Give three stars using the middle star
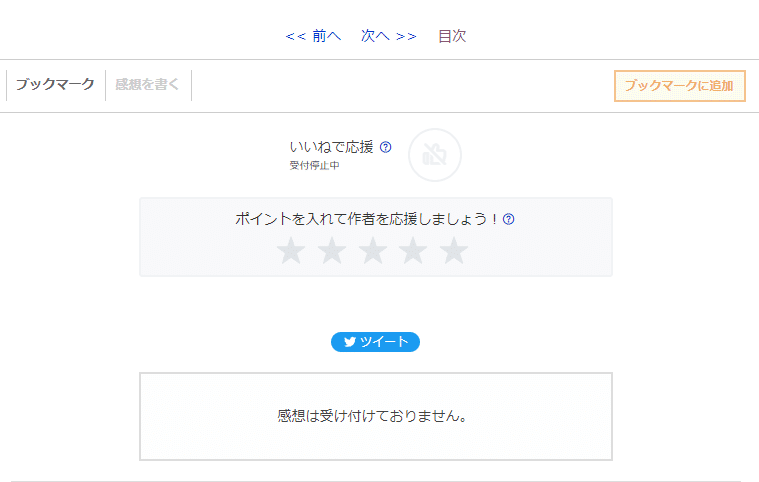The image size is (759, 482). tap(372, 251)
